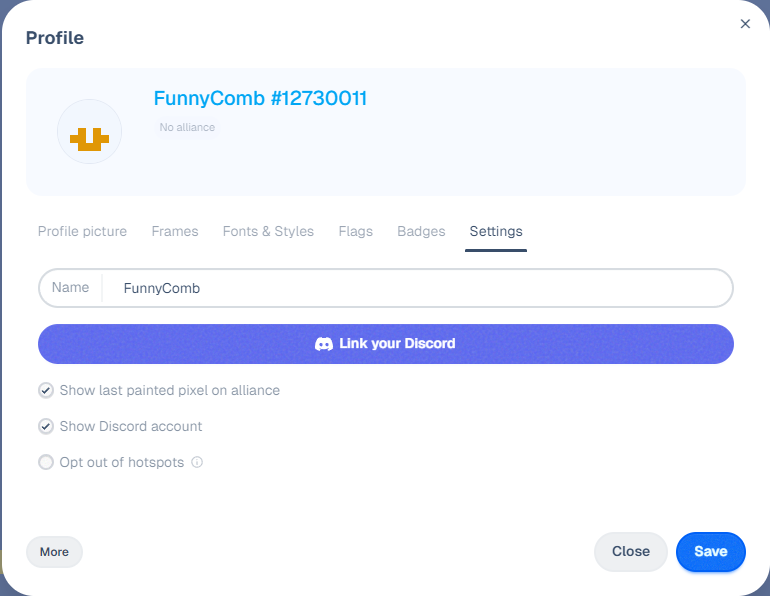Open the More options button
Image resolution: width=770 pixels, height=596 pixels.
click(54, 552)
